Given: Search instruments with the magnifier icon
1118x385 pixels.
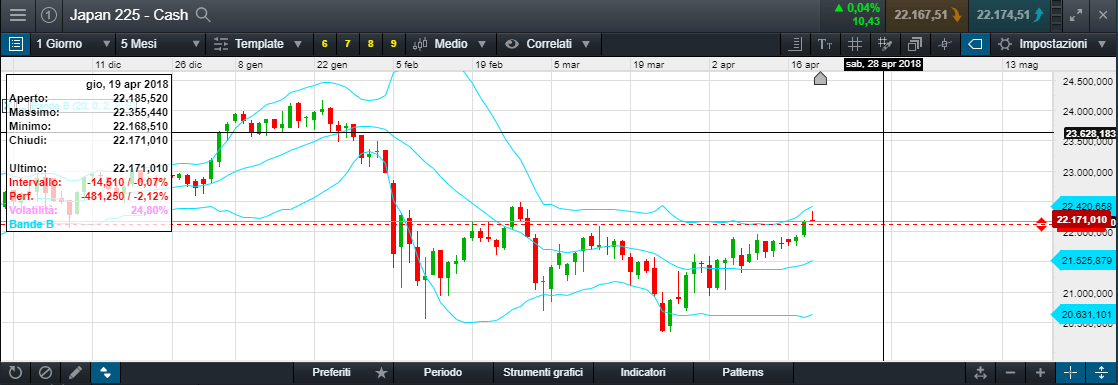Looking at the screenshot, I should click(203, 14).
